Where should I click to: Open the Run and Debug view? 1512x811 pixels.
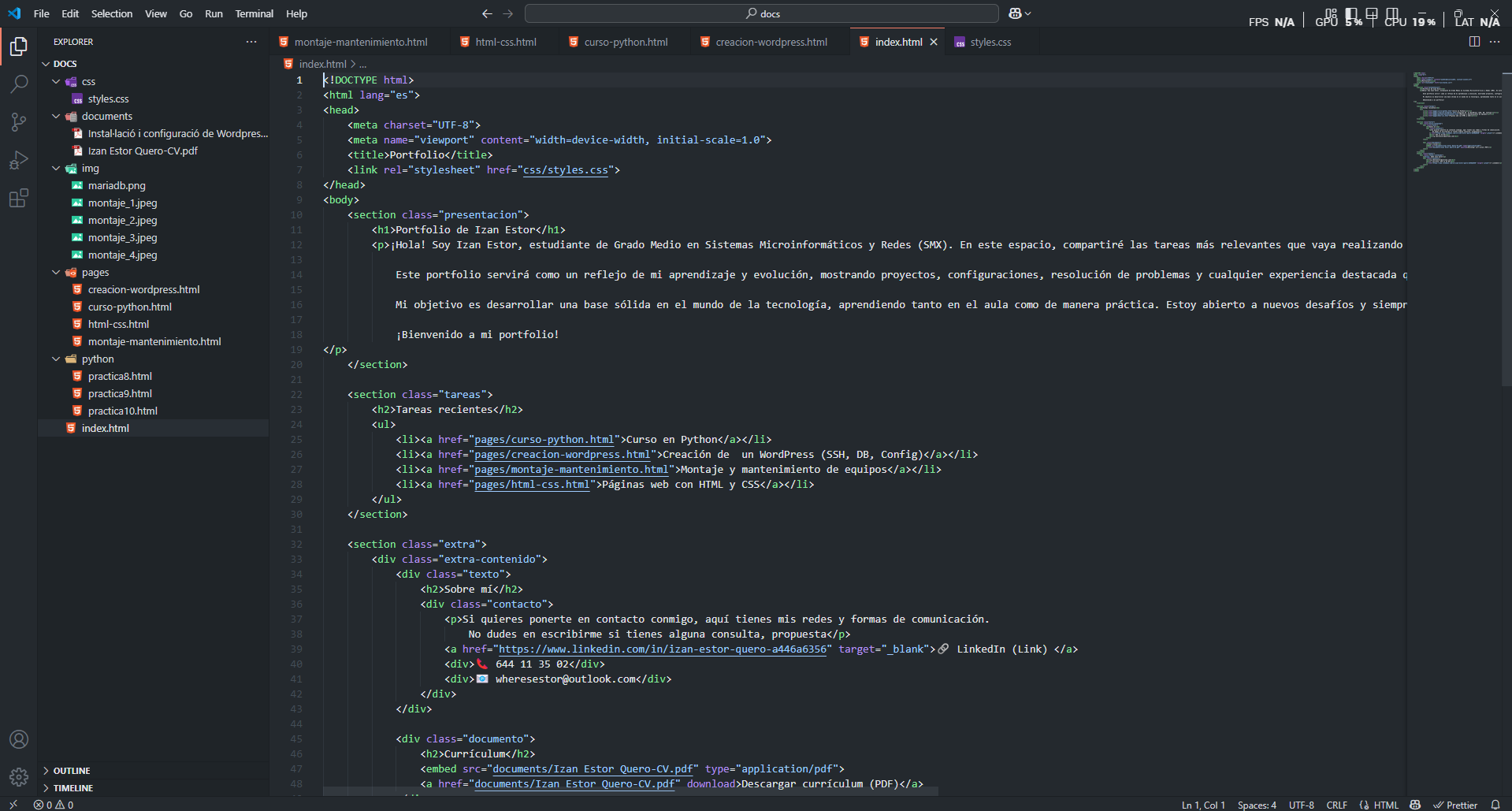tap(19, 160)
